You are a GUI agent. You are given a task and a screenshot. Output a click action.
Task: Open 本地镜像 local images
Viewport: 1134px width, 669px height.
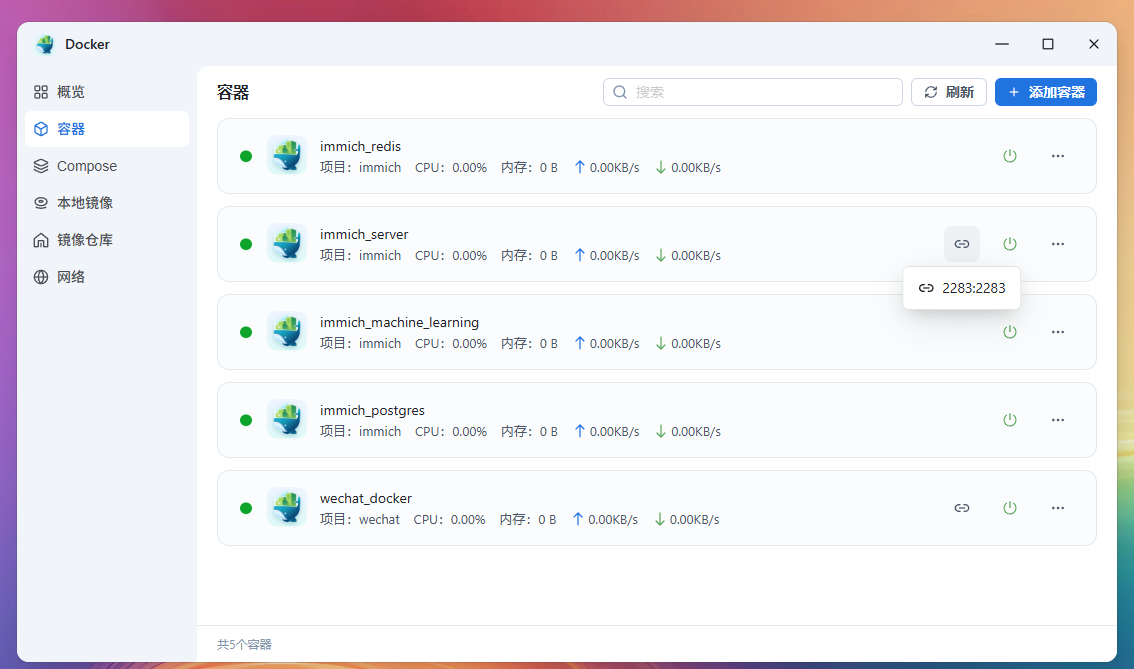[106, 203]
